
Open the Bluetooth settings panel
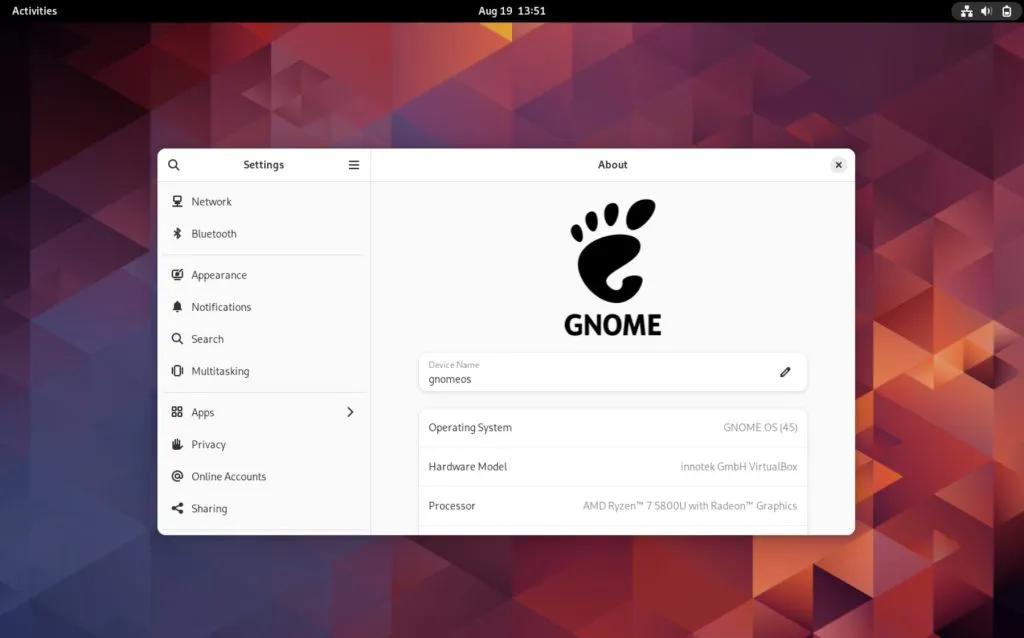[264, 233]
